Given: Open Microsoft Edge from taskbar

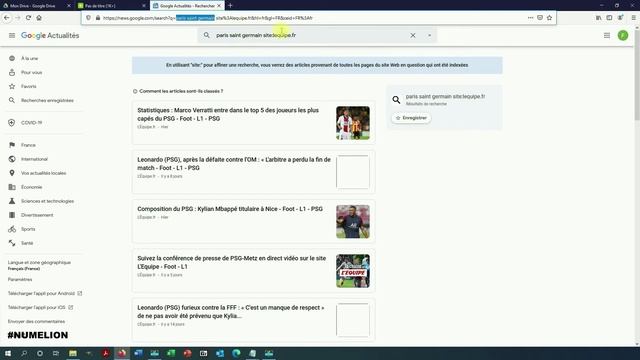Looking at the screenshot, I should [236, 353].
